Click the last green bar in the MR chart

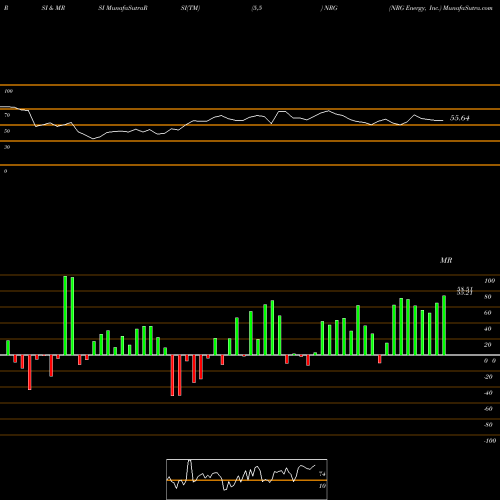tap(444, 325)
